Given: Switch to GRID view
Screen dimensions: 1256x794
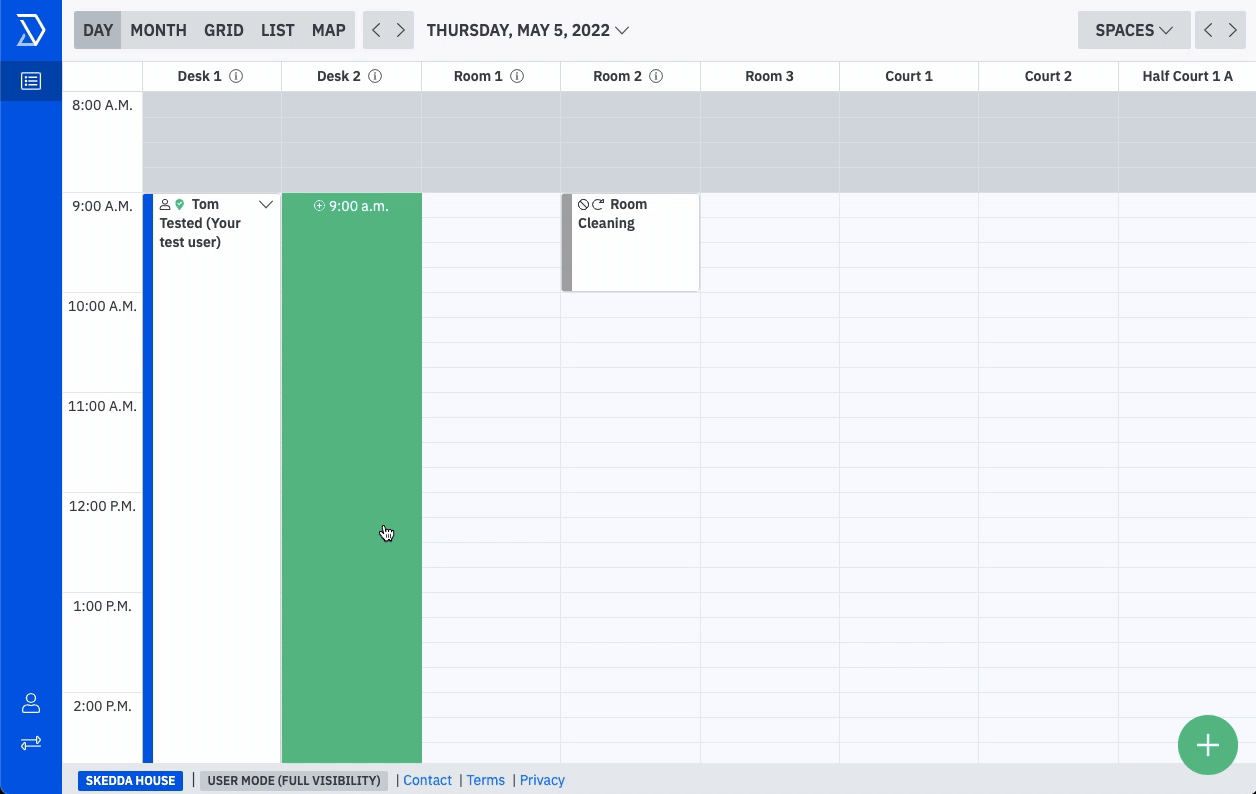Looking at the screenshot, I should click(224, 30).
